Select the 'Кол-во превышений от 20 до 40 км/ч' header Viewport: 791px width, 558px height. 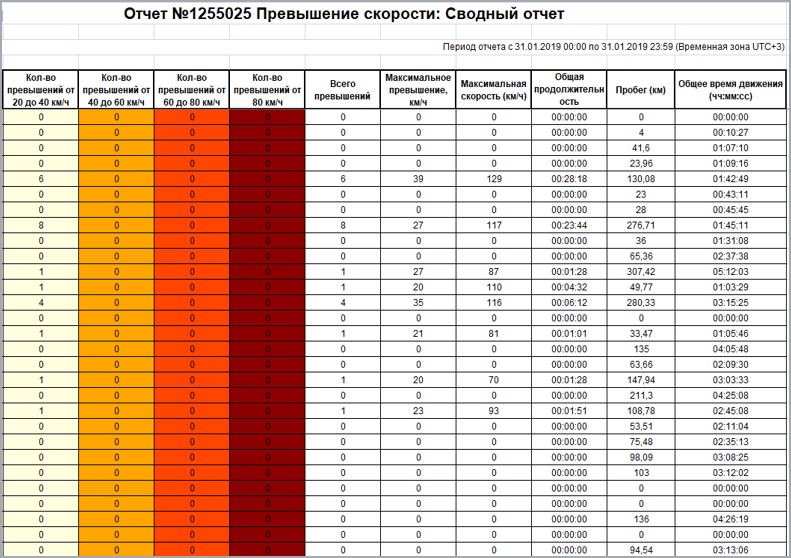(x=41, y=90)
